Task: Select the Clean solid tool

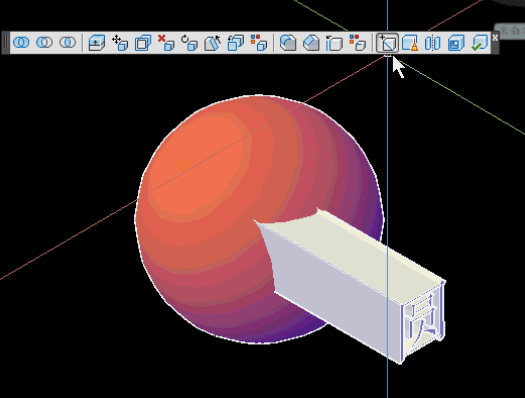Action: coord(409,43)
